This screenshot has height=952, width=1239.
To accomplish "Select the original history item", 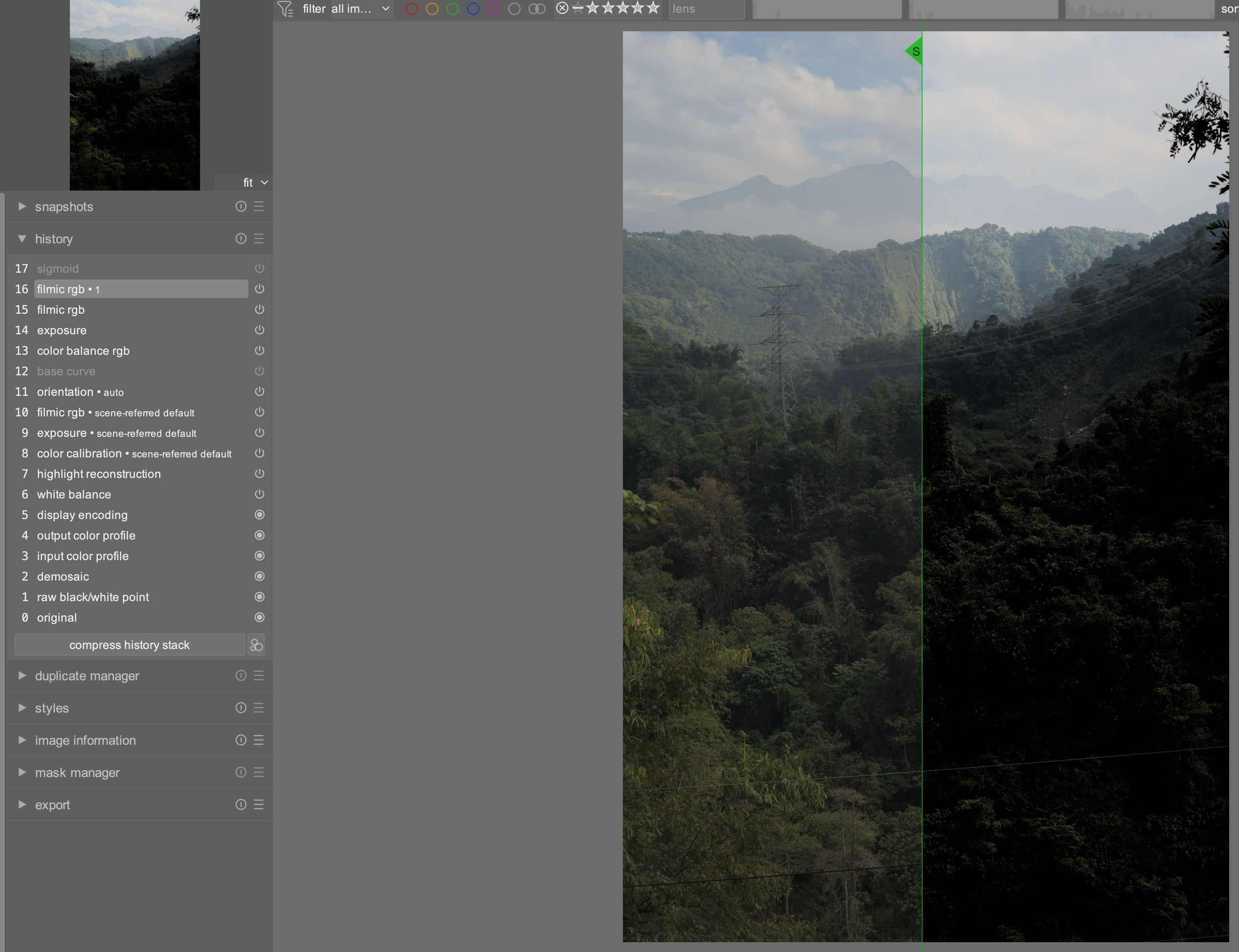I will (57, 618).
